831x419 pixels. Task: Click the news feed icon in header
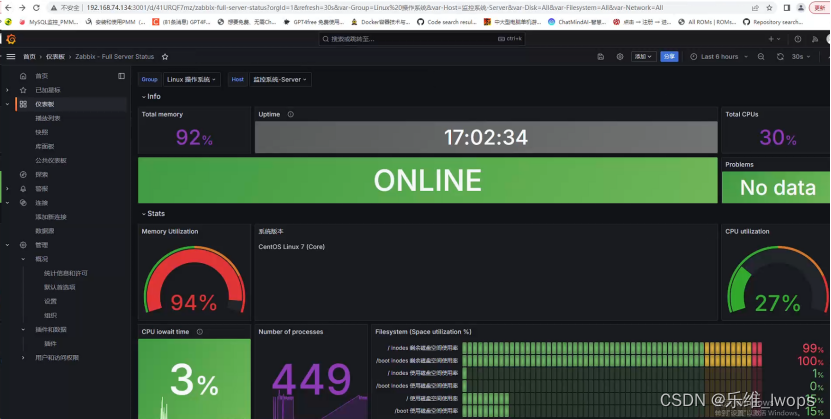click(815, 39)
